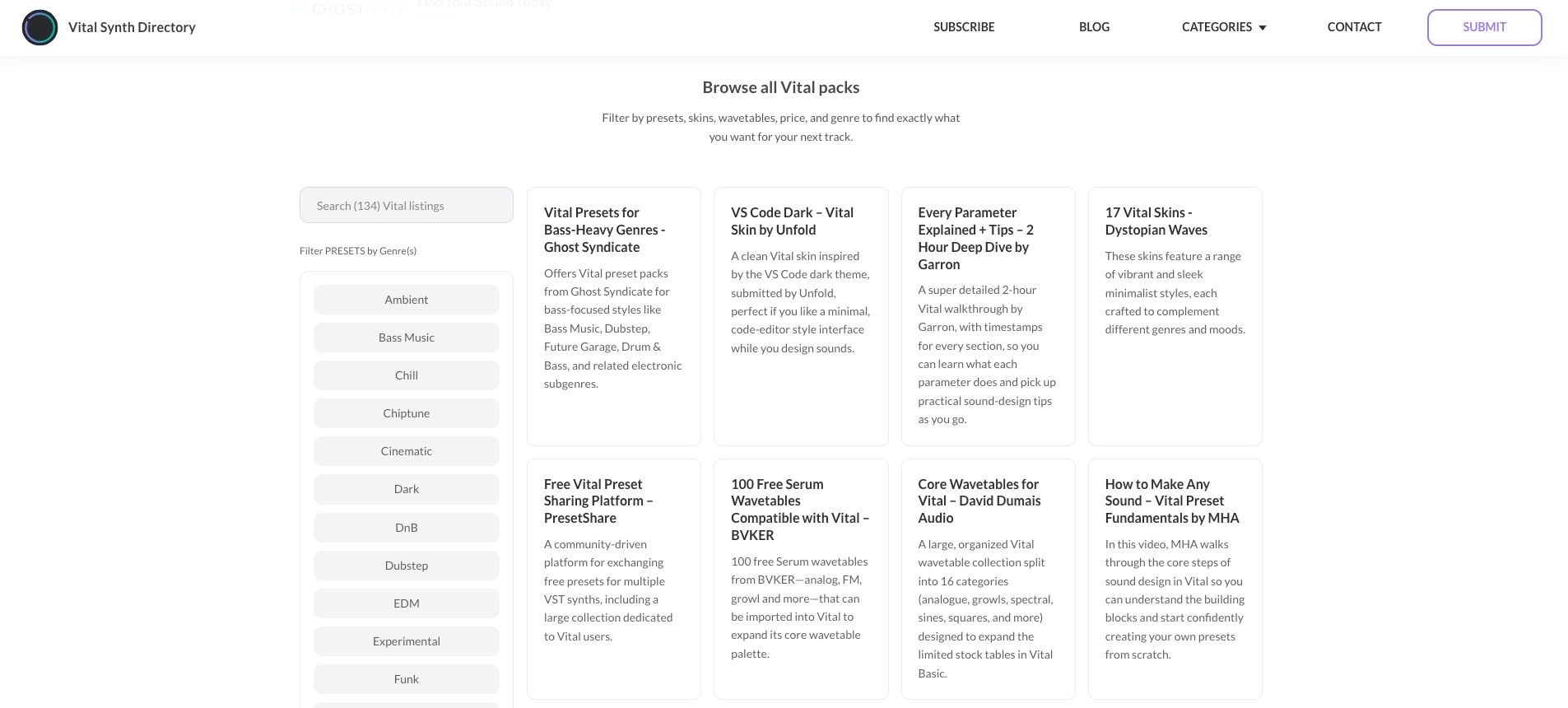The height and width of the screenshot is (708, 1568).
Task: Open the PresetShare platform listing
Action: [598, 501]
